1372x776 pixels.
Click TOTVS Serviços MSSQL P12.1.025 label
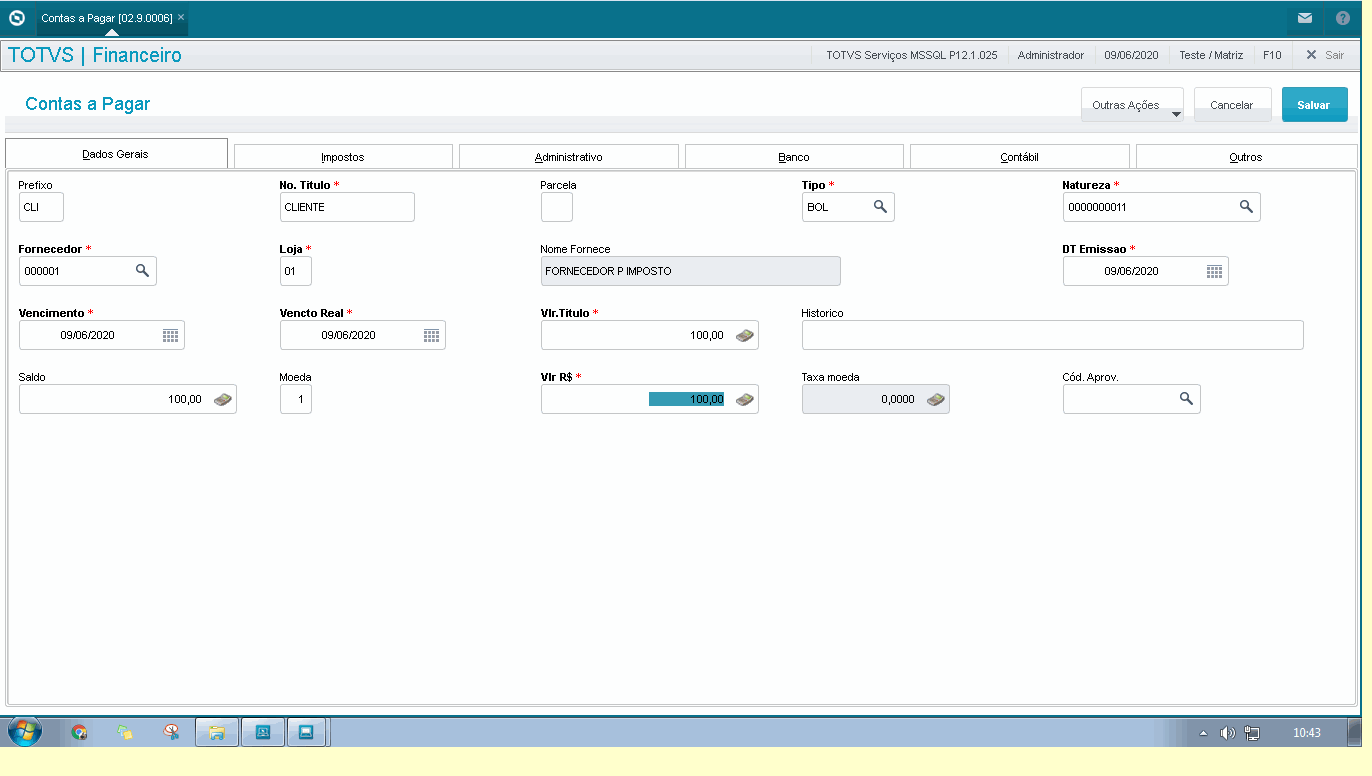pyautogui.click(x=911, y=55)
